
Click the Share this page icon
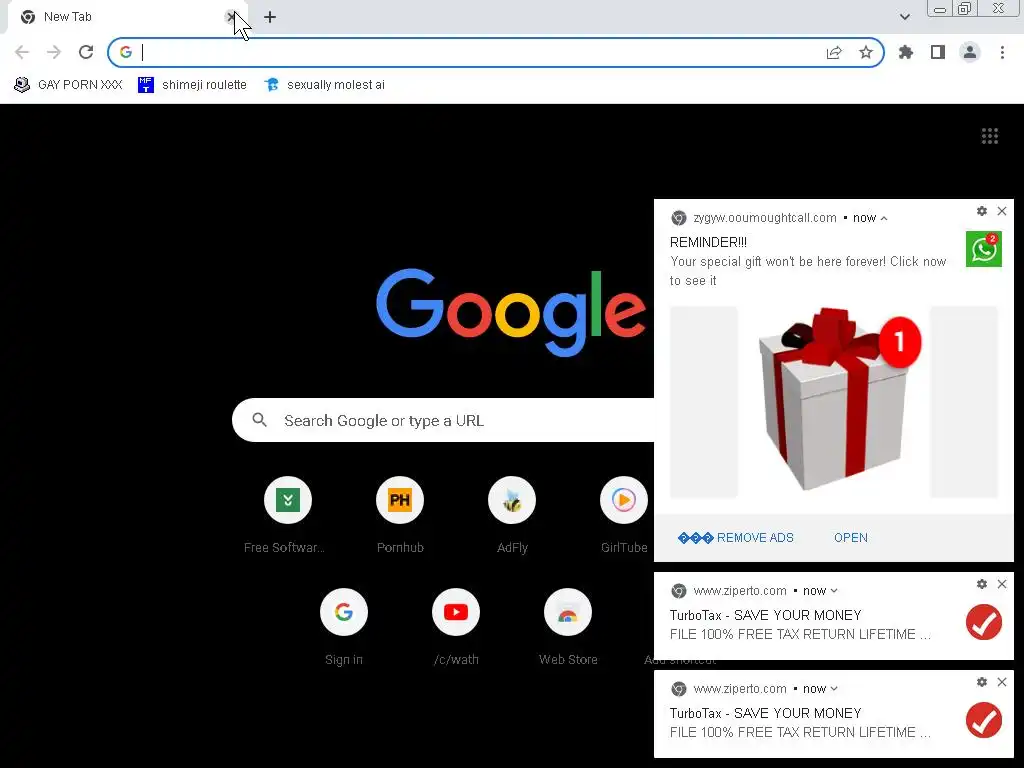[834, 53]
